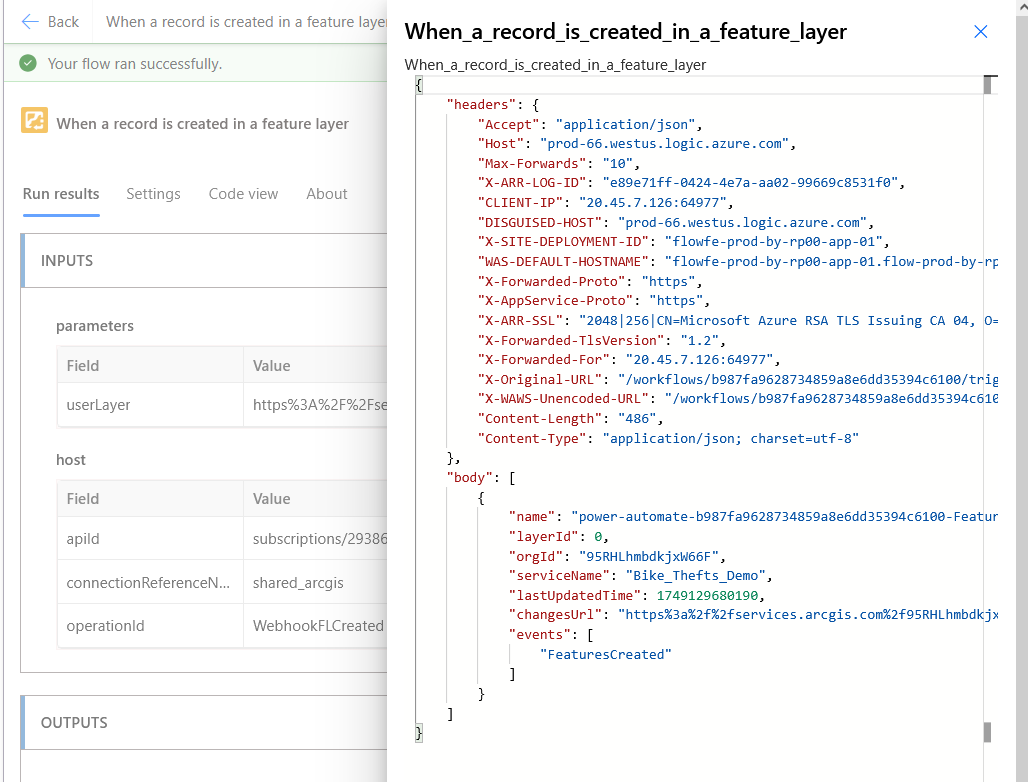The image size is (1028, 782).
Task: Click the "CLIENT-IP" header line
Action: [605, 203]
